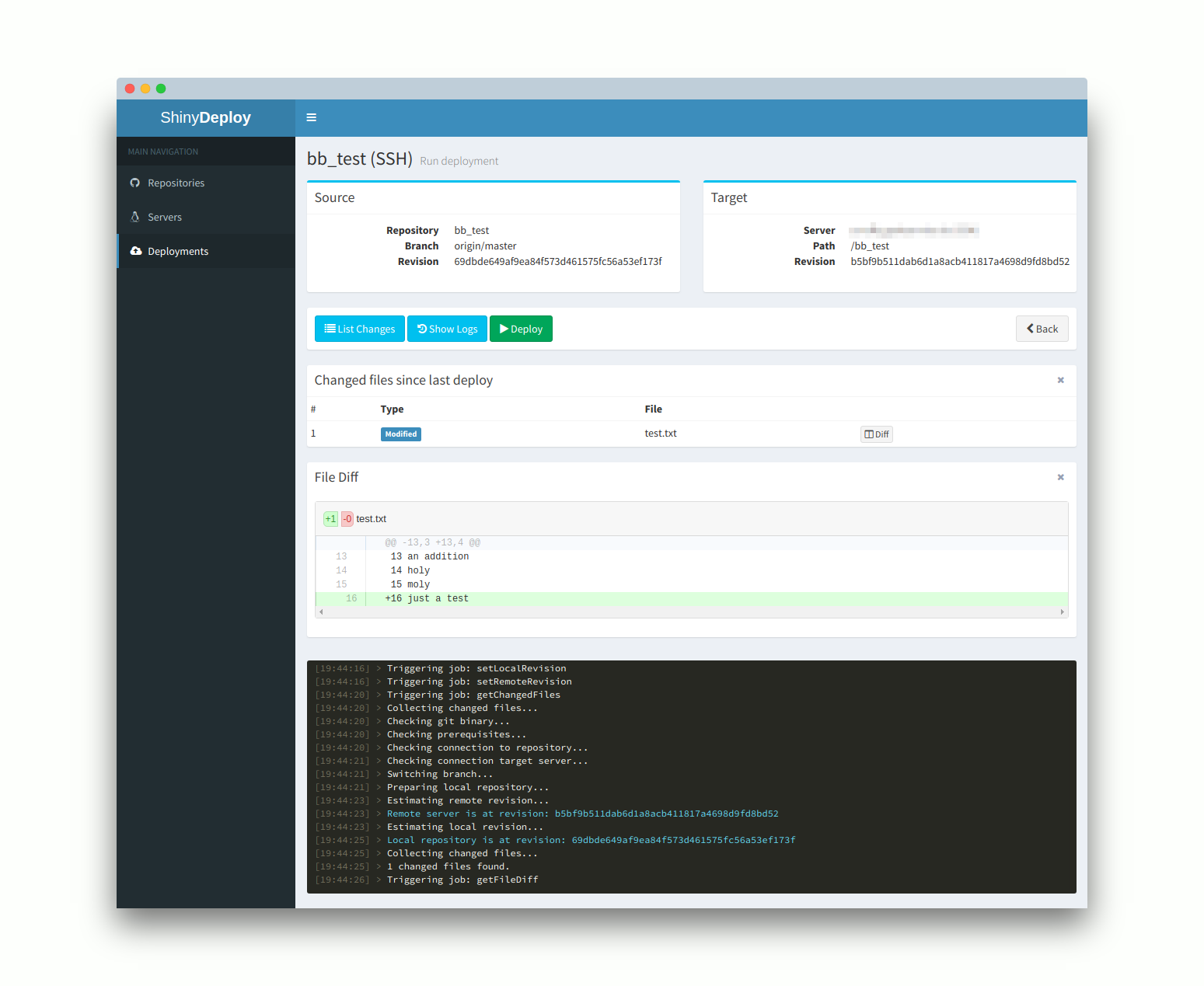Click the diff line '13 an addition'
Viewport: 1204px width, 986px height.
[692, 556]
